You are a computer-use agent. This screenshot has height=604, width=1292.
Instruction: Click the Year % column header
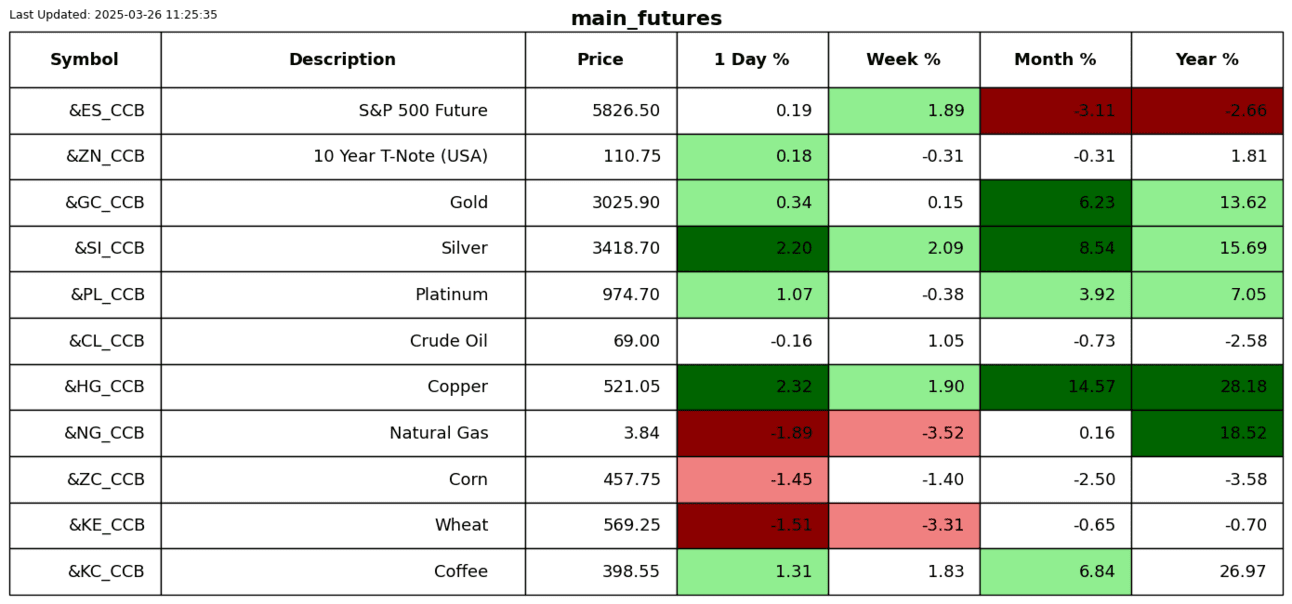point(1206,60)
